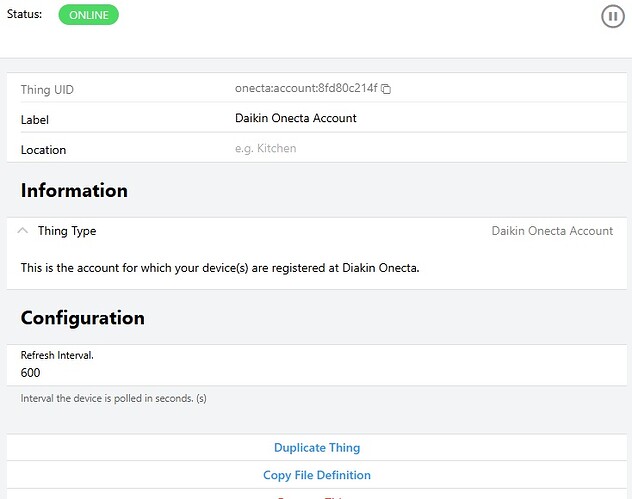Click the Information heading
The width and height of the screenshot is (632, 499).
pos(74,190)
